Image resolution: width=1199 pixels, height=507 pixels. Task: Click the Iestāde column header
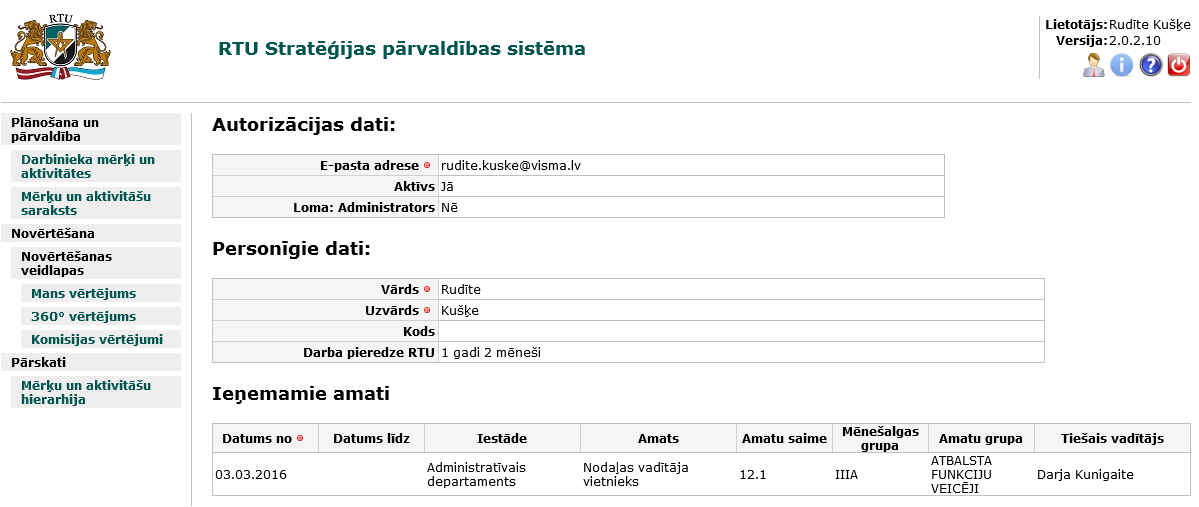tap(502, 438)
